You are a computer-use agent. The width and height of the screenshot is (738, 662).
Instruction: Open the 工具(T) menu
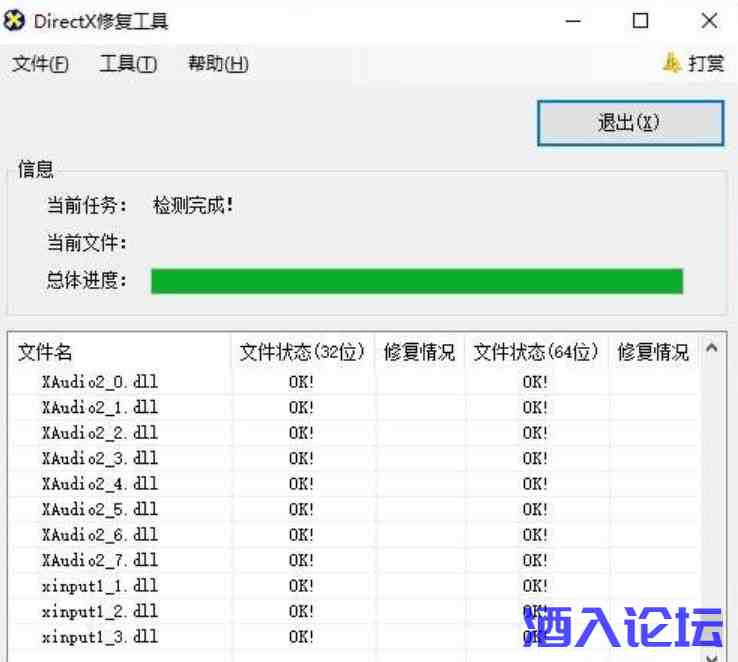coord(128,64)
